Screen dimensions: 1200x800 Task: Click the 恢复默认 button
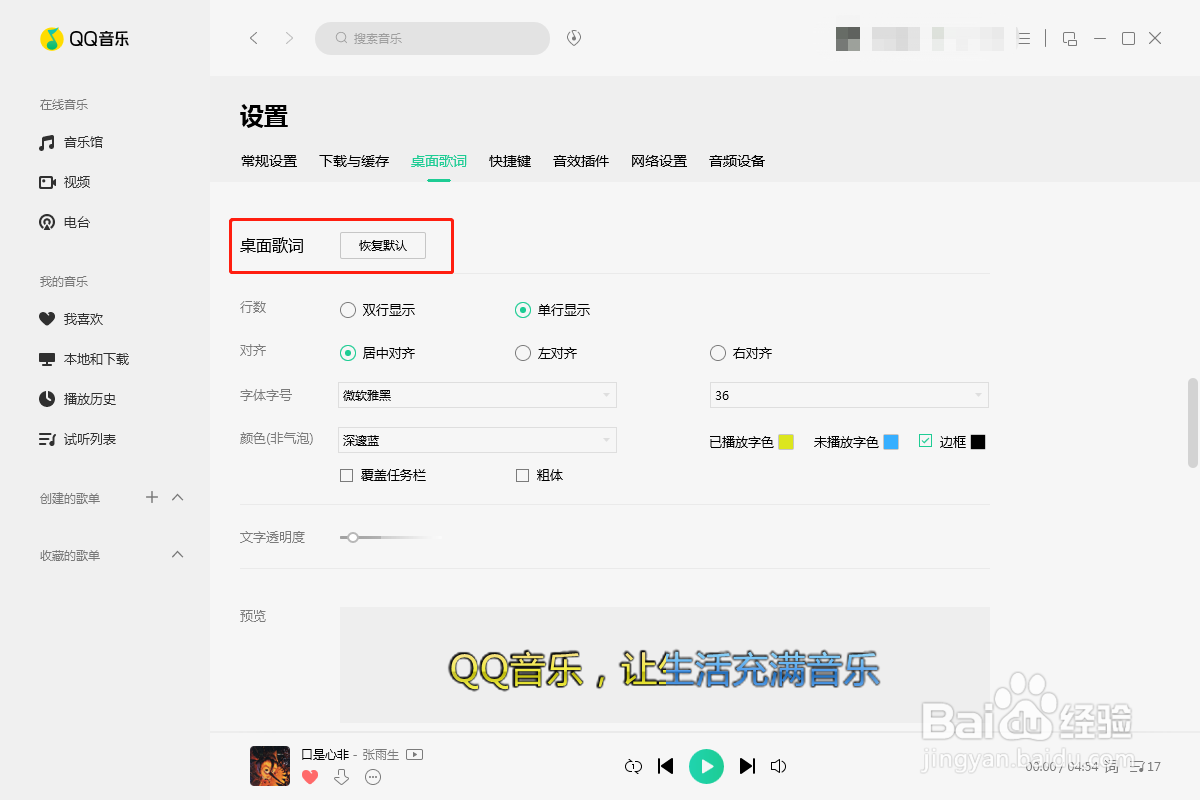tap(383, 245)
